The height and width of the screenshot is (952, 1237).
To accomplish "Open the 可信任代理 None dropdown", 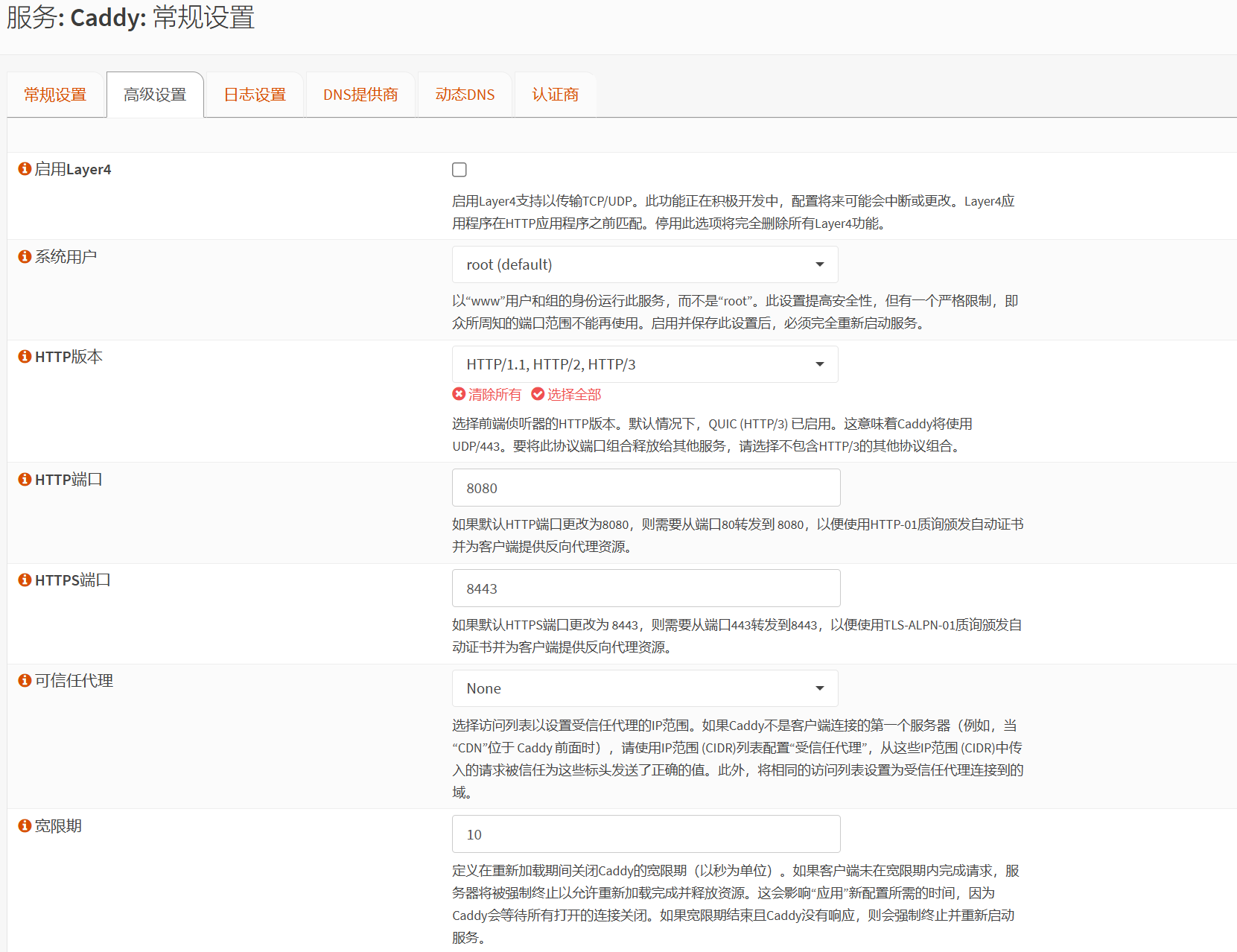I will [x=644, y=688].
